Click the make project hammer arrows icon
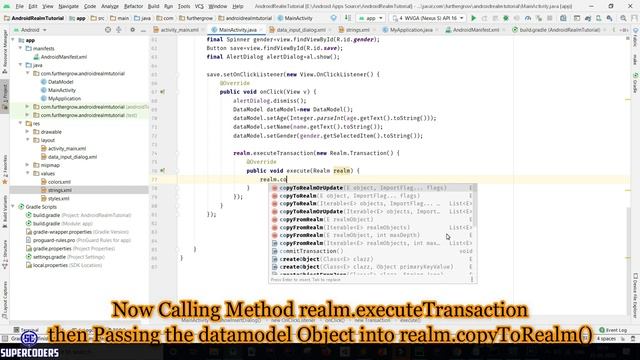 [x=348, y=18]
